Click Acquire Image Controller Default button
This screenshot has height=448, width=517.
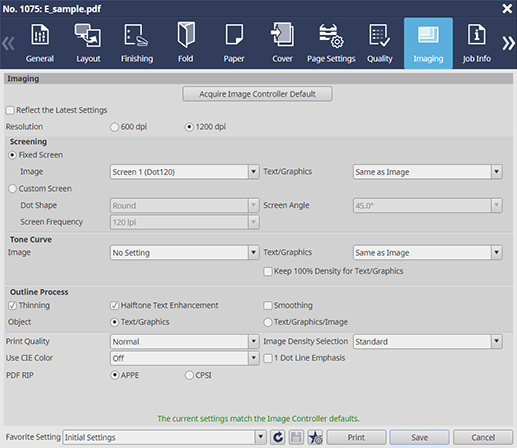(x=257, y=94)
